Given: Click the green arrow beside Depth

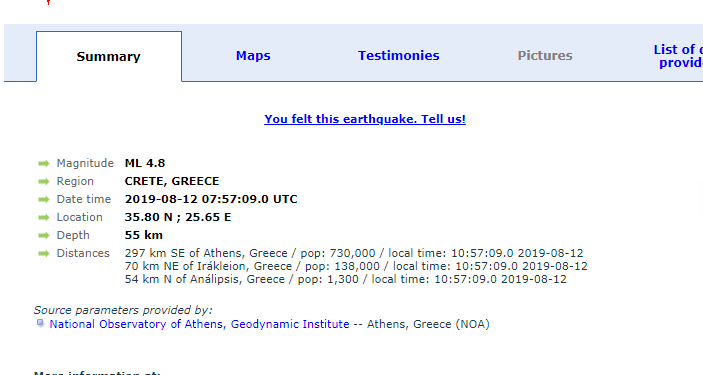Looking at the screenshot, I should click(43, 235).
